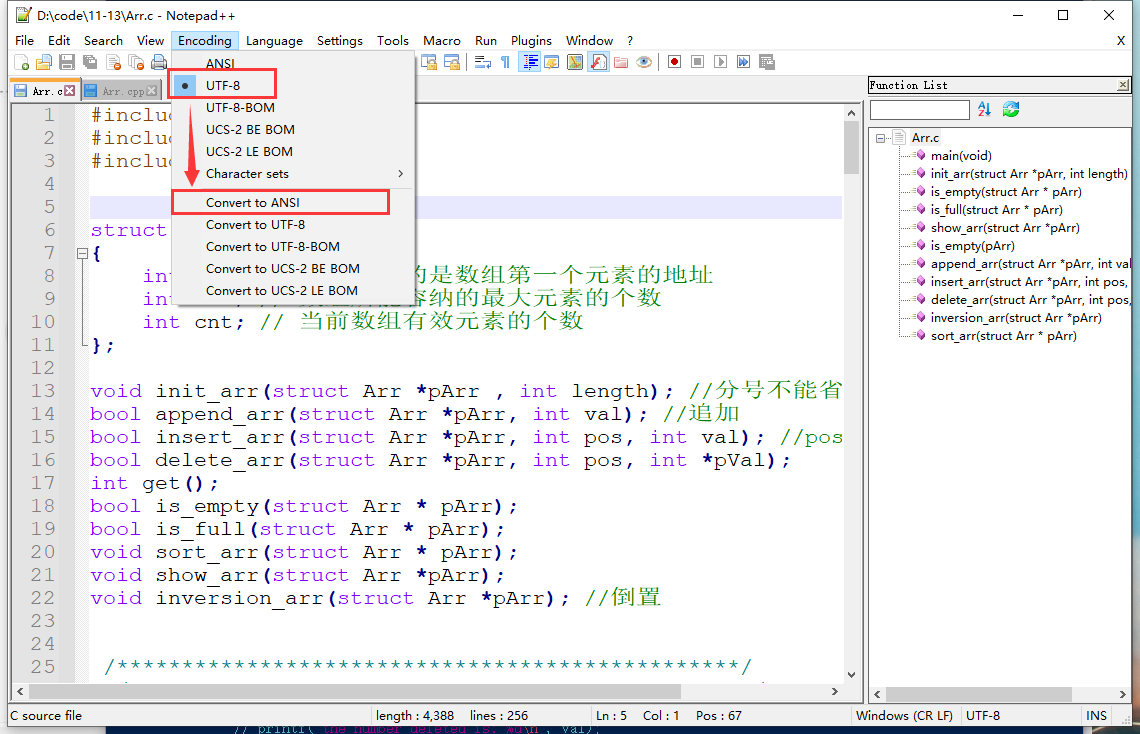Open the Macro menu

[441, 40]
